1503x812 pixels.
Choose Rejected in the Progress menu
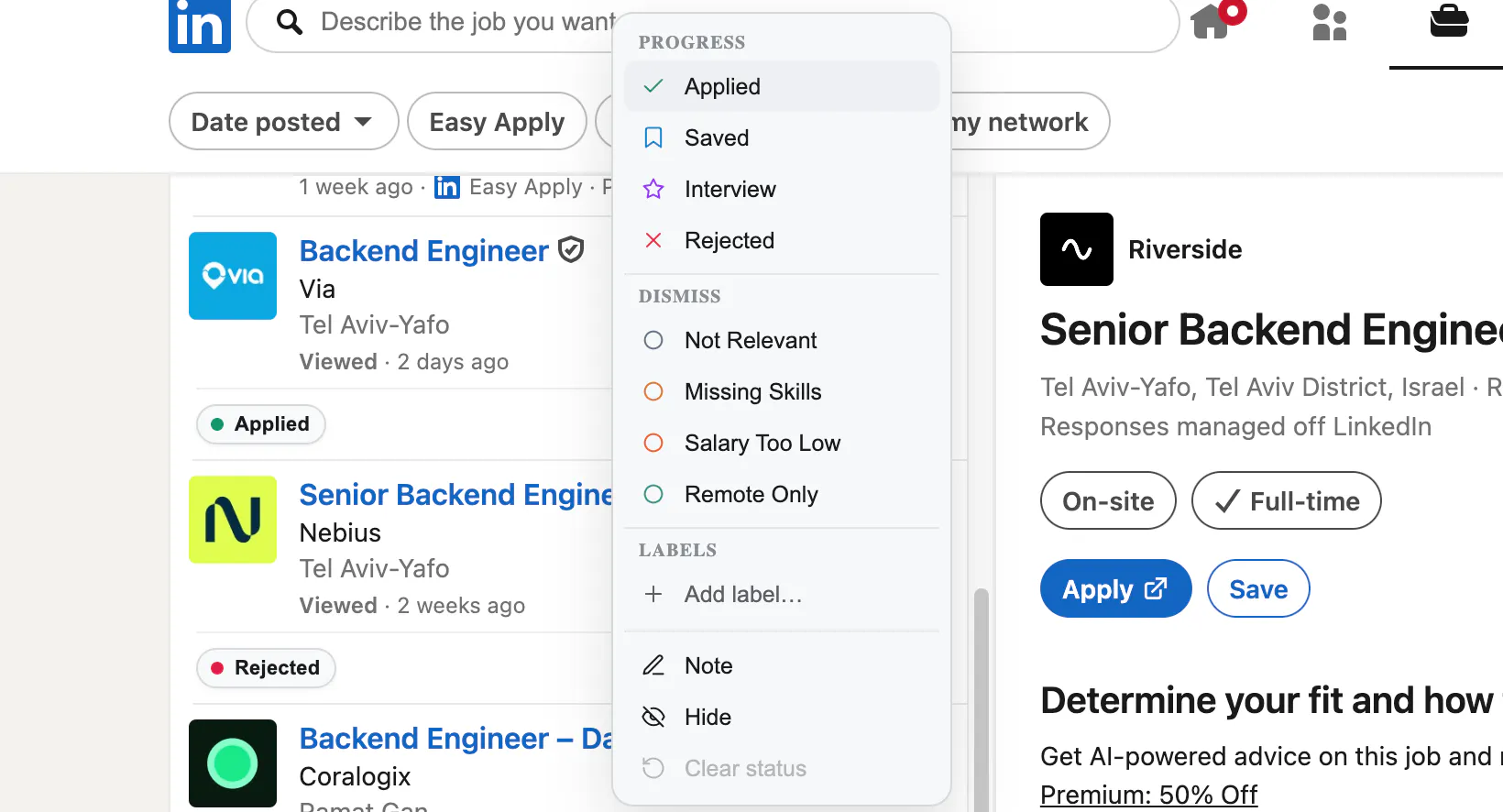coord(782,240)
